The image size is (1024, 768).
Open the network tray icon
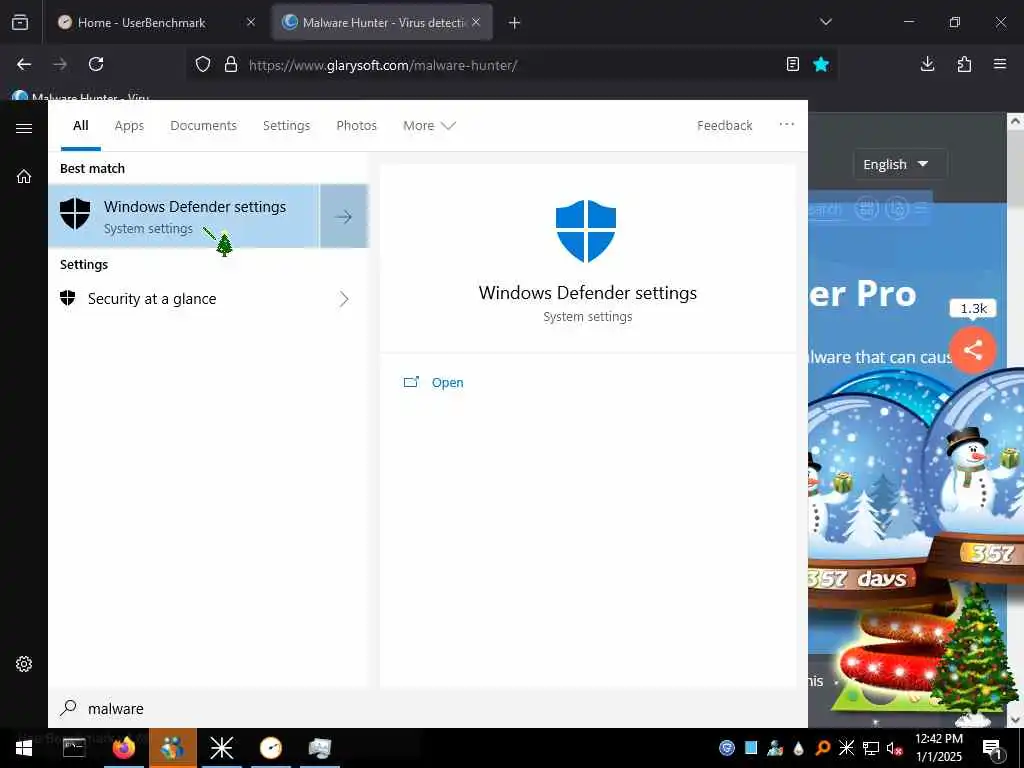871,748
